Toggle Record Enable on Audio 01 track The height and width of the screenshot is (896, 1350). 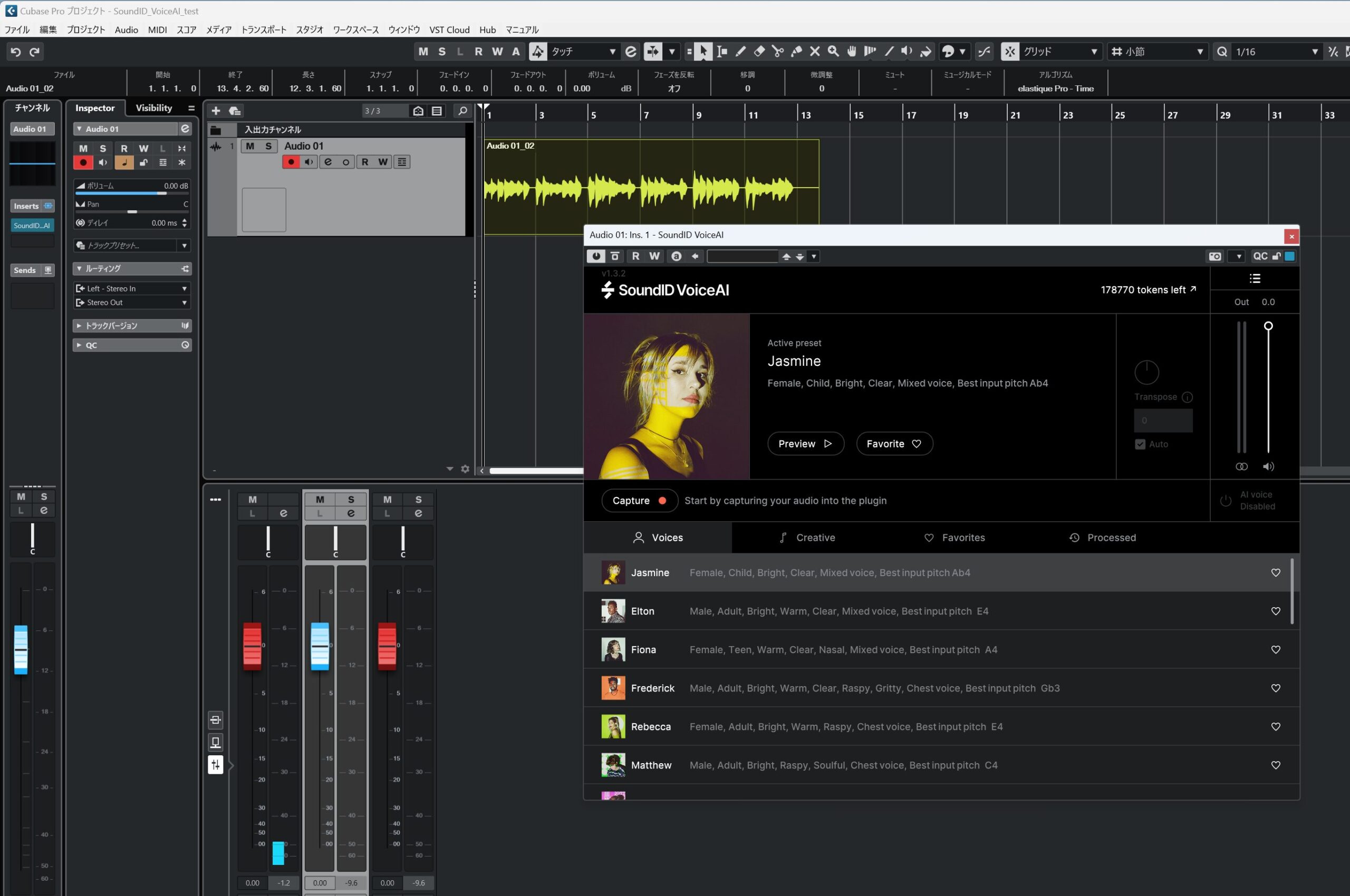(291, 162)
